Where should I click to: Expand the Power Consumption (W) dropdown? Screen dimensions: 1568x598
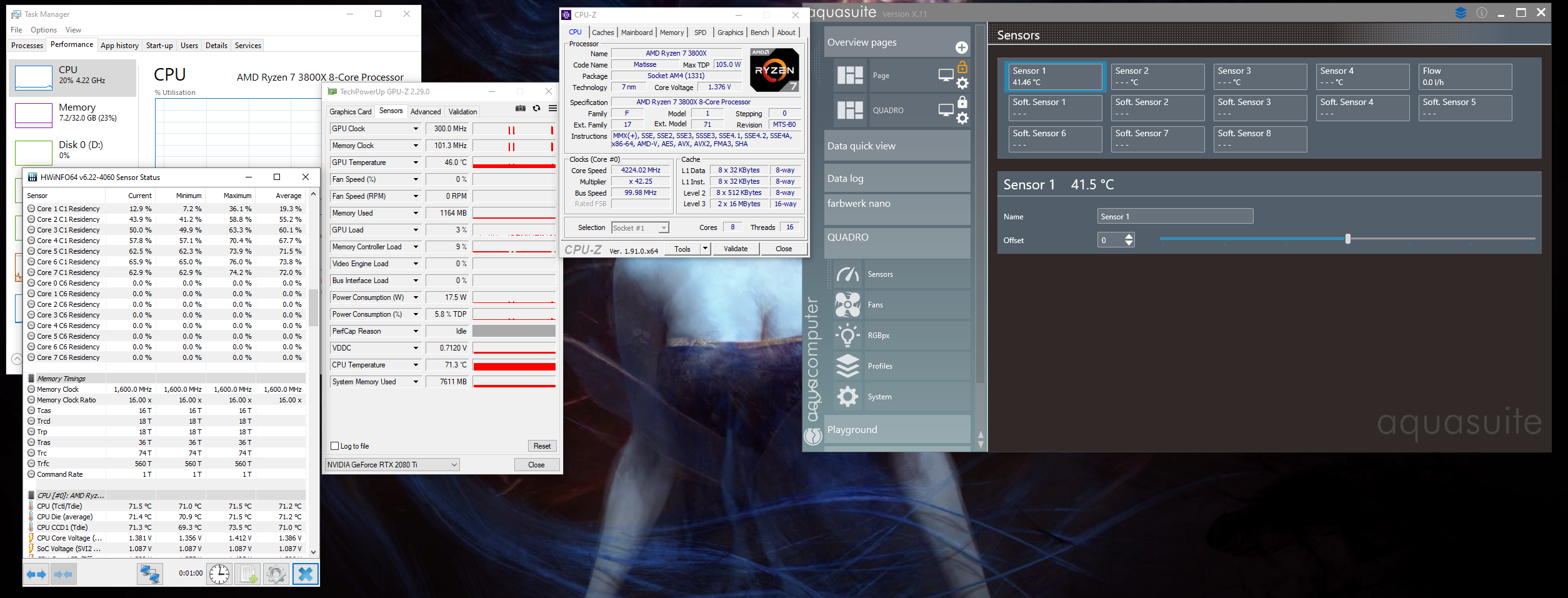pyautogui.click(x=416, y=297)
